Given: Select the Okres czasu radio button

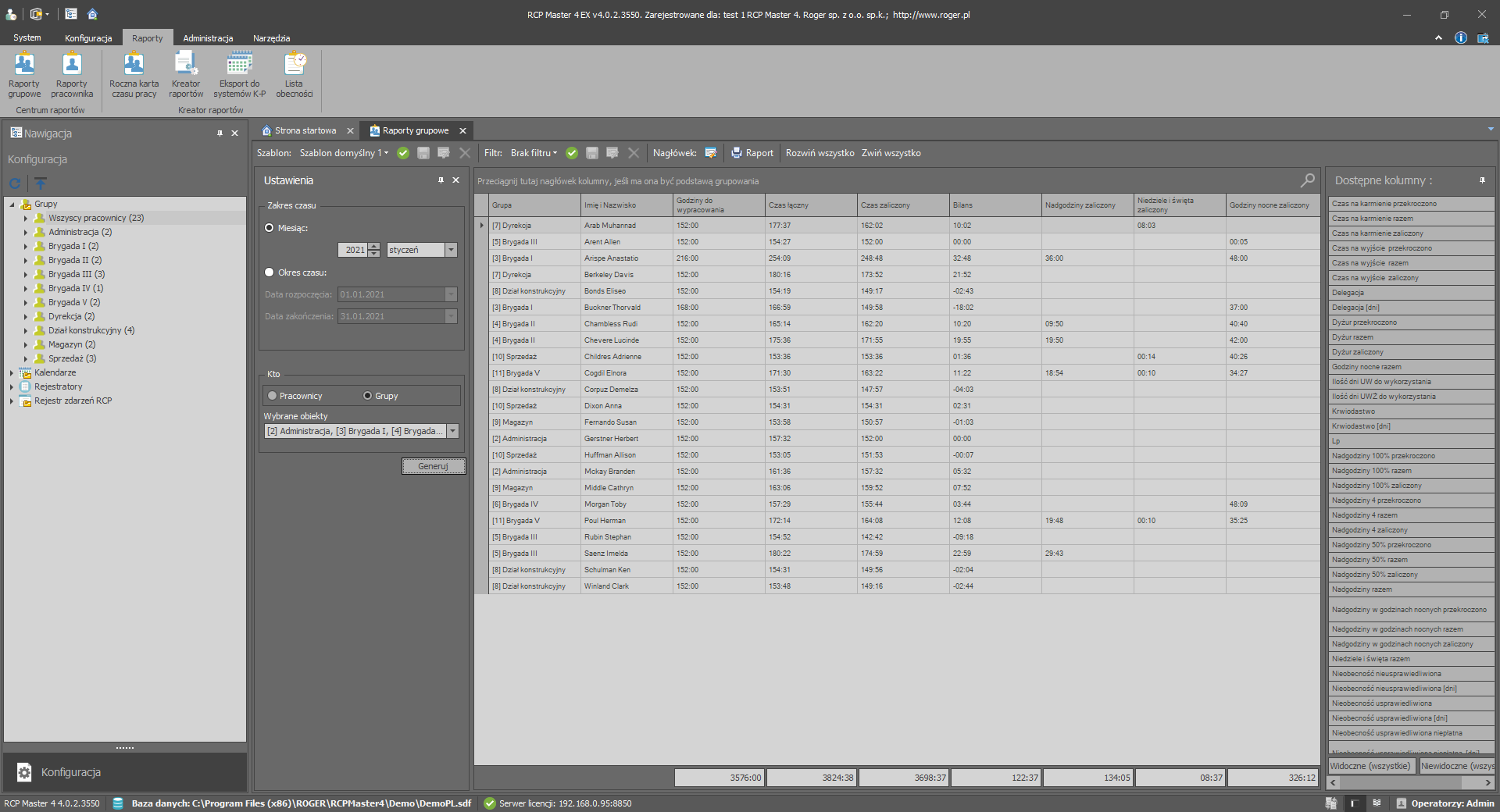Looking at the screenshot, I should tap(270, 272).
